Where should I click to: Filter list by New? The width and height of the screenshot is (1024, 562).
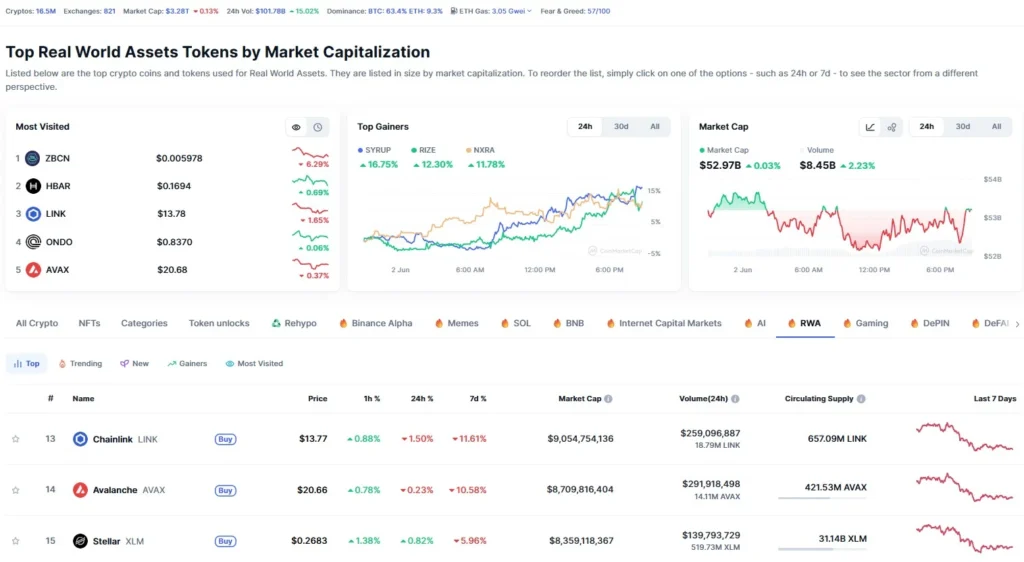(135, 364)
